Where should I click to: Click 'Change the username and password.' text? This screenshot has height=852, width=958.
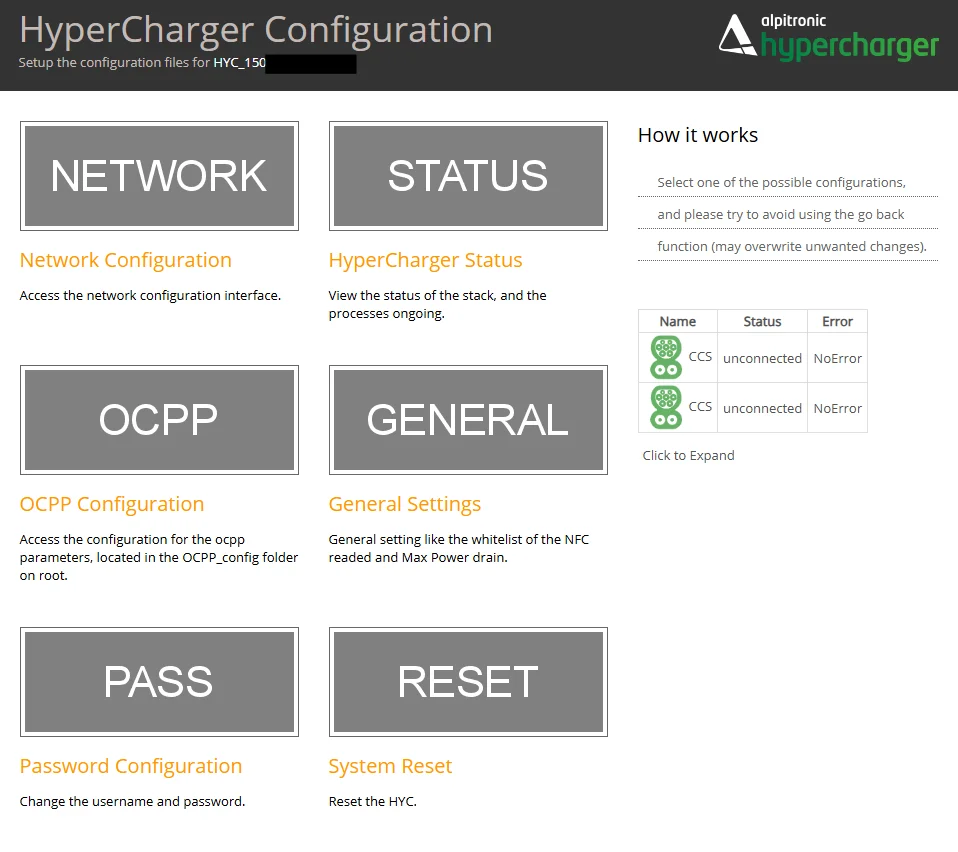click(x=132, y=801)
